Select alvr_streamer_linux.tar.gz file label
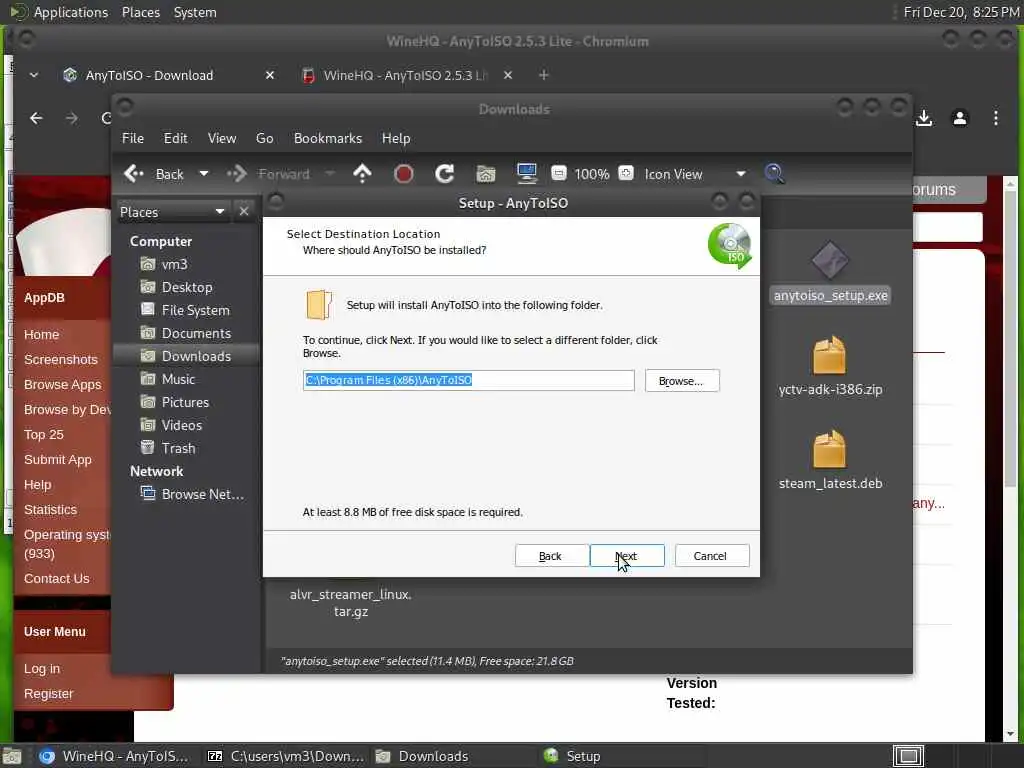Screen dimensions: 1024x768 click(351, 603)
